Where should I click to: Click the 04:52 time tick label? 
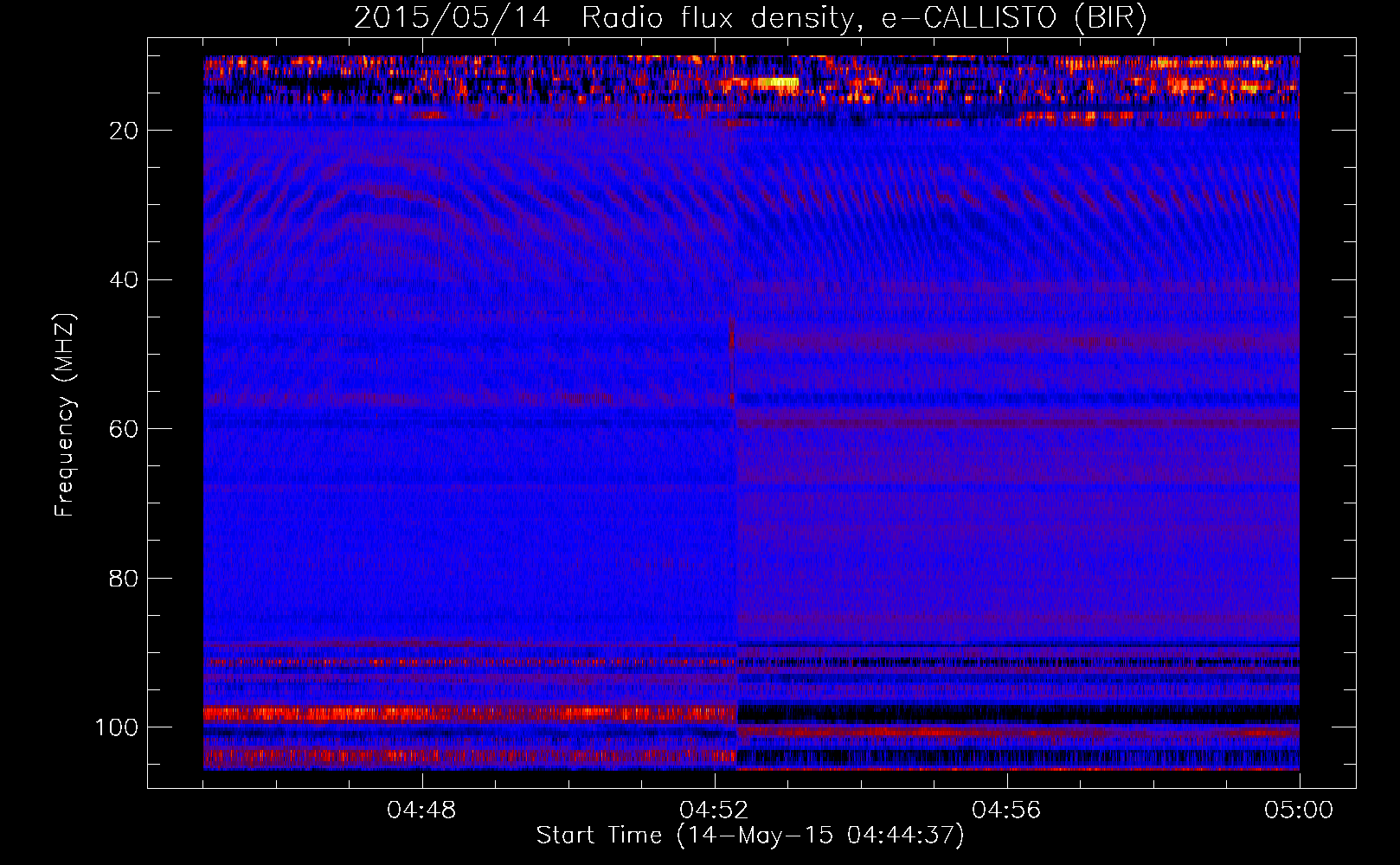click(x=714, y=811)
